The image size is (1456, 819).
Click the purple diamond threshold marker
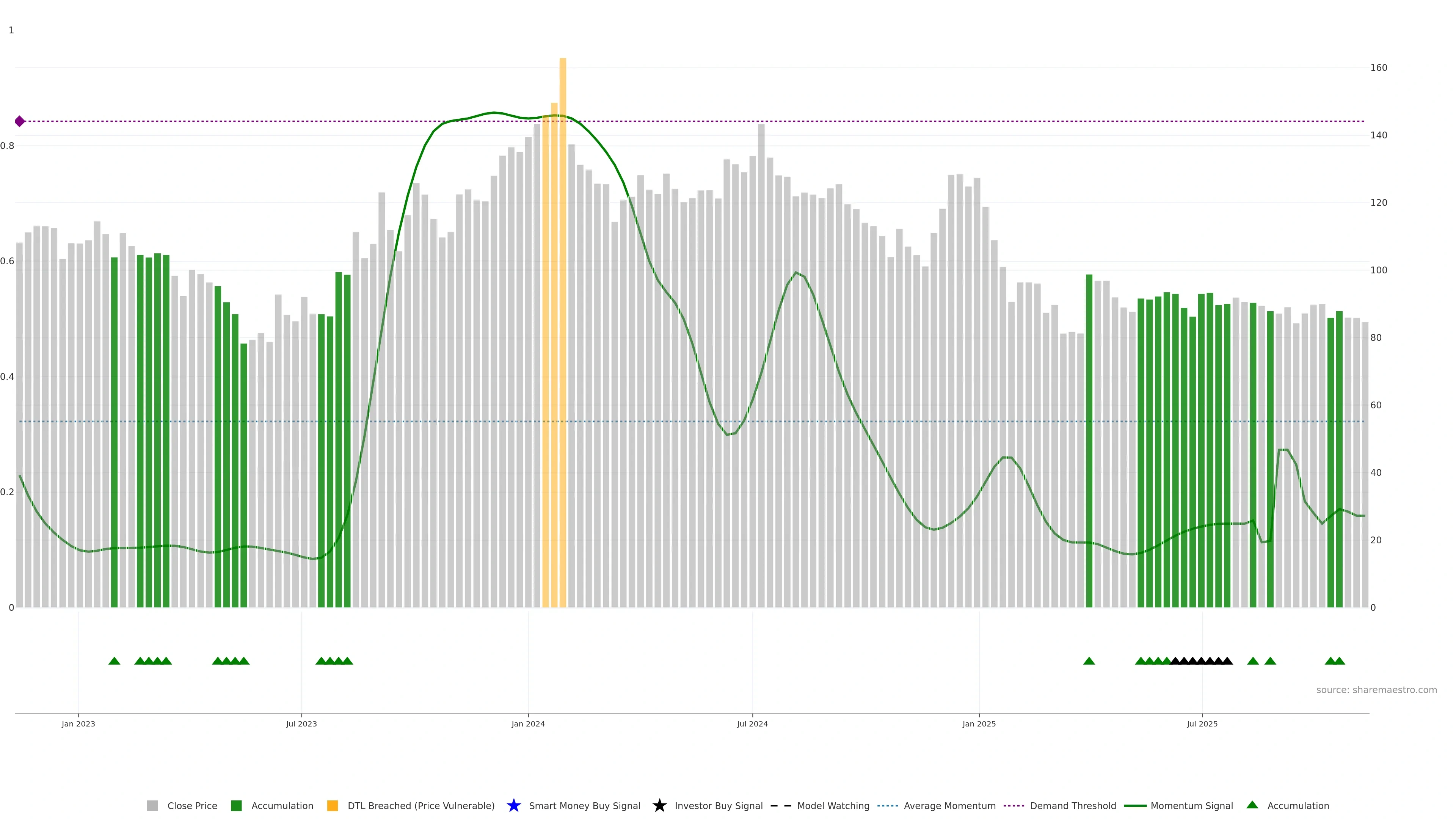point(20,121)
